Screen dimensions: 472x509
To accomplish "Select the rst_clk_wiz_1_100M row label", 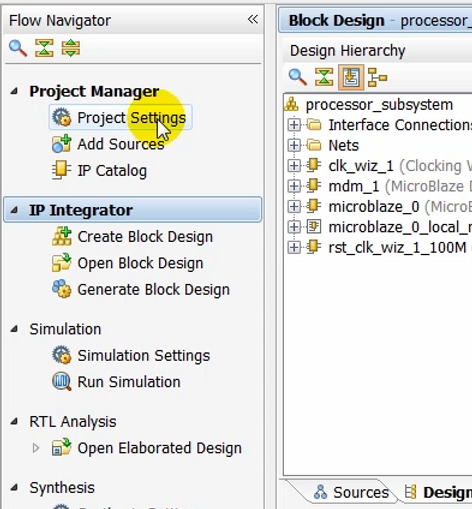I will (x=397, y=247).
